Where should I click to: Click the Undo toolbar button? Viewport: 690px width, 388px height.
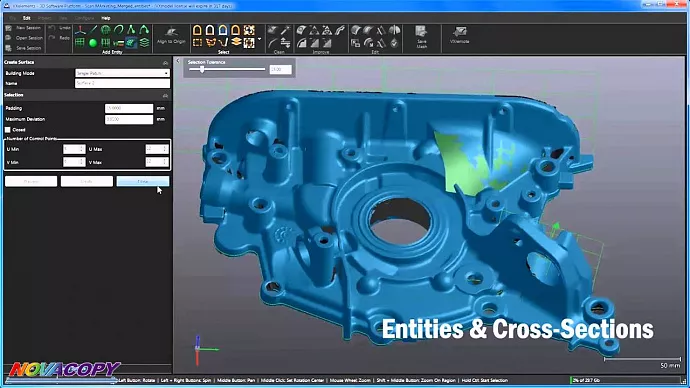tap(60, 28)
